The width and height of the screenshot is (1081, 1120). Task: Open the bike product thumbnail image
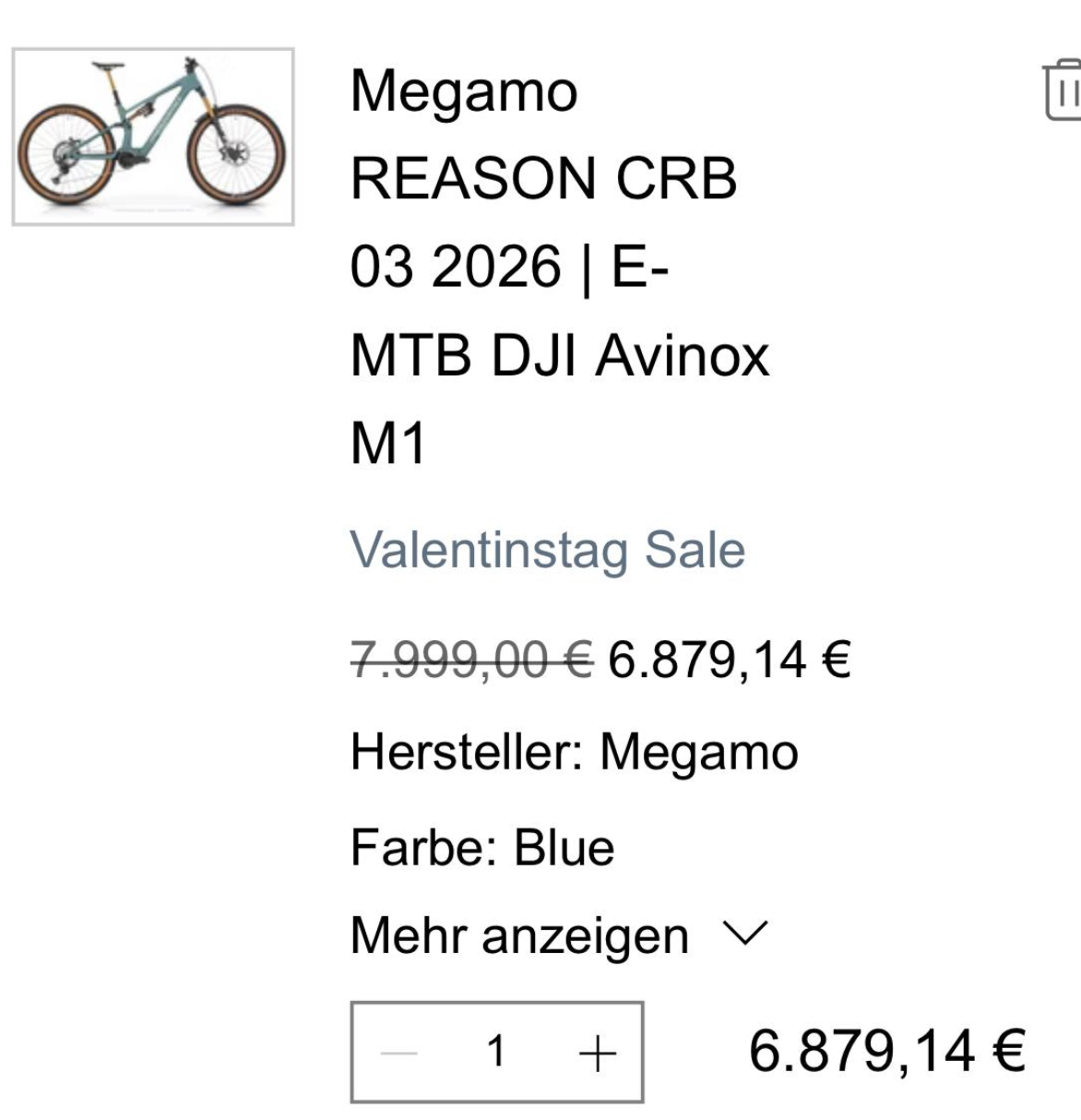pyautogui.click(x=153, y=137)
